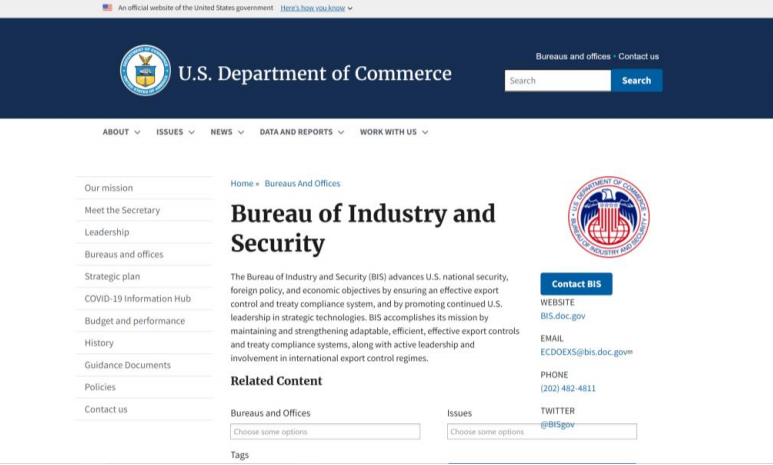The height and width of the screenshot is (465, 773).
Task: Click the (202) 482-4811 phone link
Action: (568, 389)
